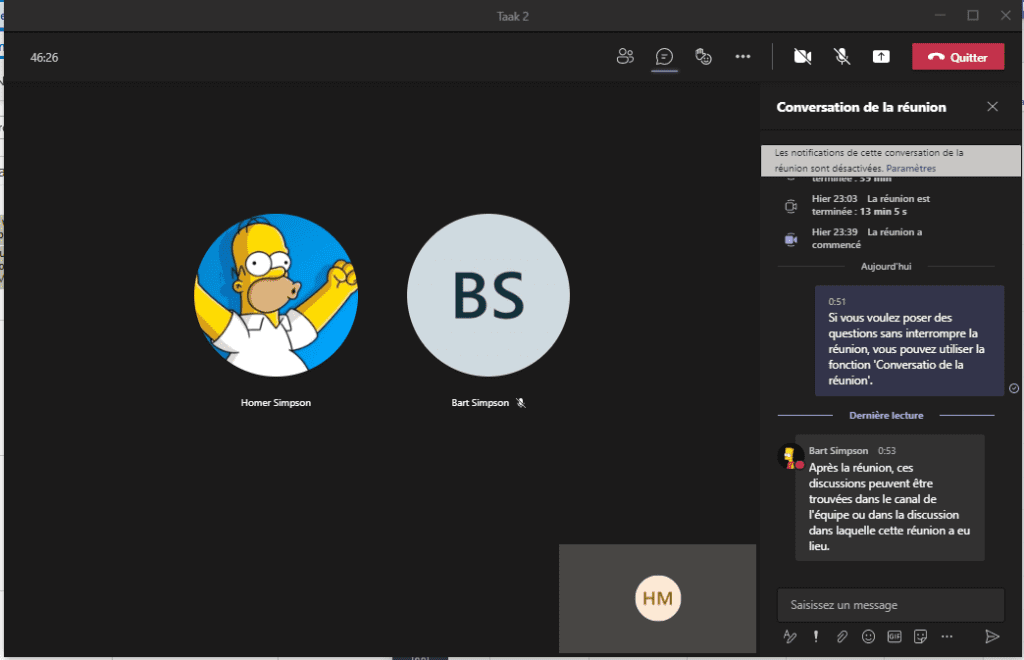Click the meeting-started icon beside Hier 23:39
The height and width of the screenshot is (660, 1024).
(790, 240)
